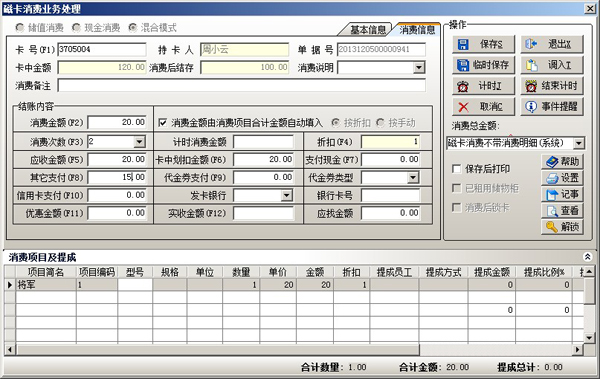Select the 混合模式 radio option
The height and width of the screenshot is (379, 600).
tap(153, 28)
